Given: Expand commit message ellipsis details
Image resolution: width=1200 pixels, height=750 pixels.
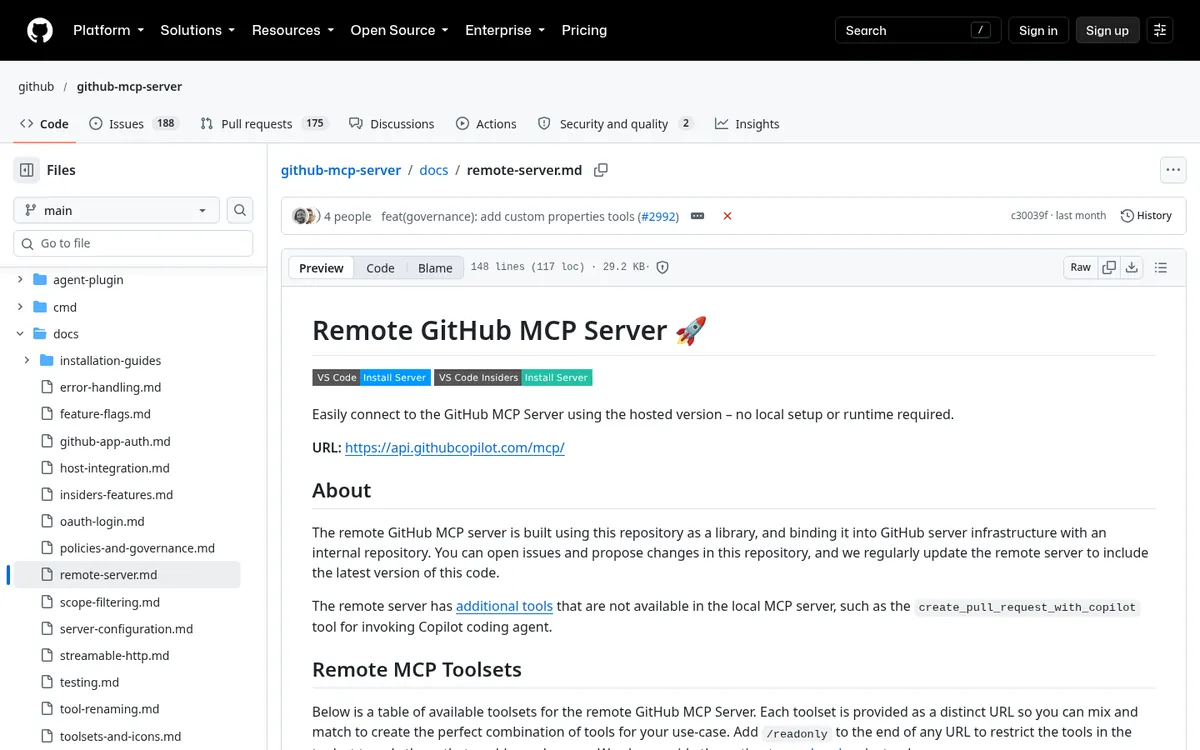Looking at the screenshot, I should (x=698, y=216).
